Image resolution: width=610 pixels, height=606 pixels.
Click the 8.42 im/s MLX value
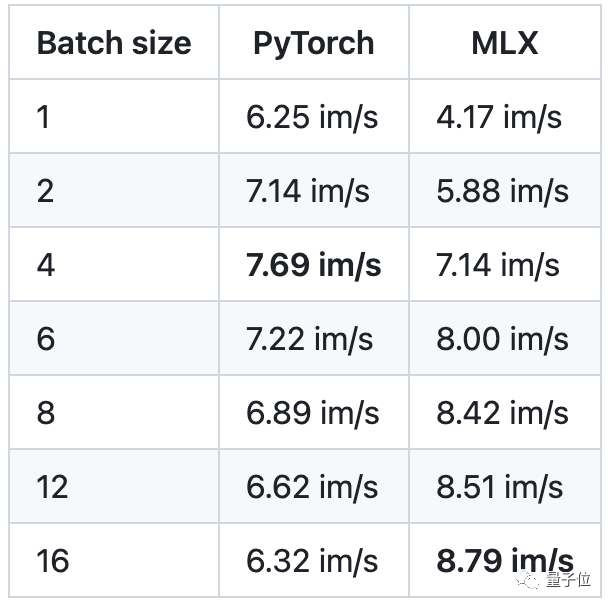click(502, 413)
